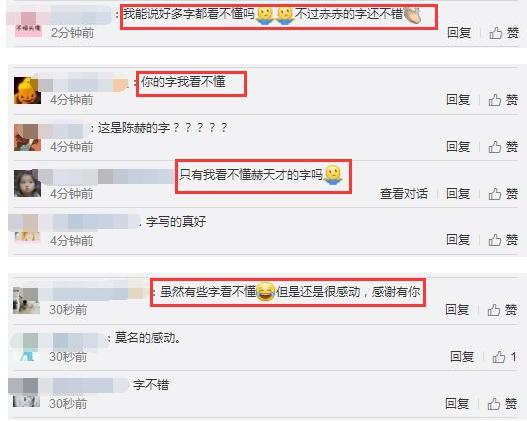The height and width of the screenshot is (421, 527).
Task: Like the comment 字写的真好
Action: click(x=503, y=240)
